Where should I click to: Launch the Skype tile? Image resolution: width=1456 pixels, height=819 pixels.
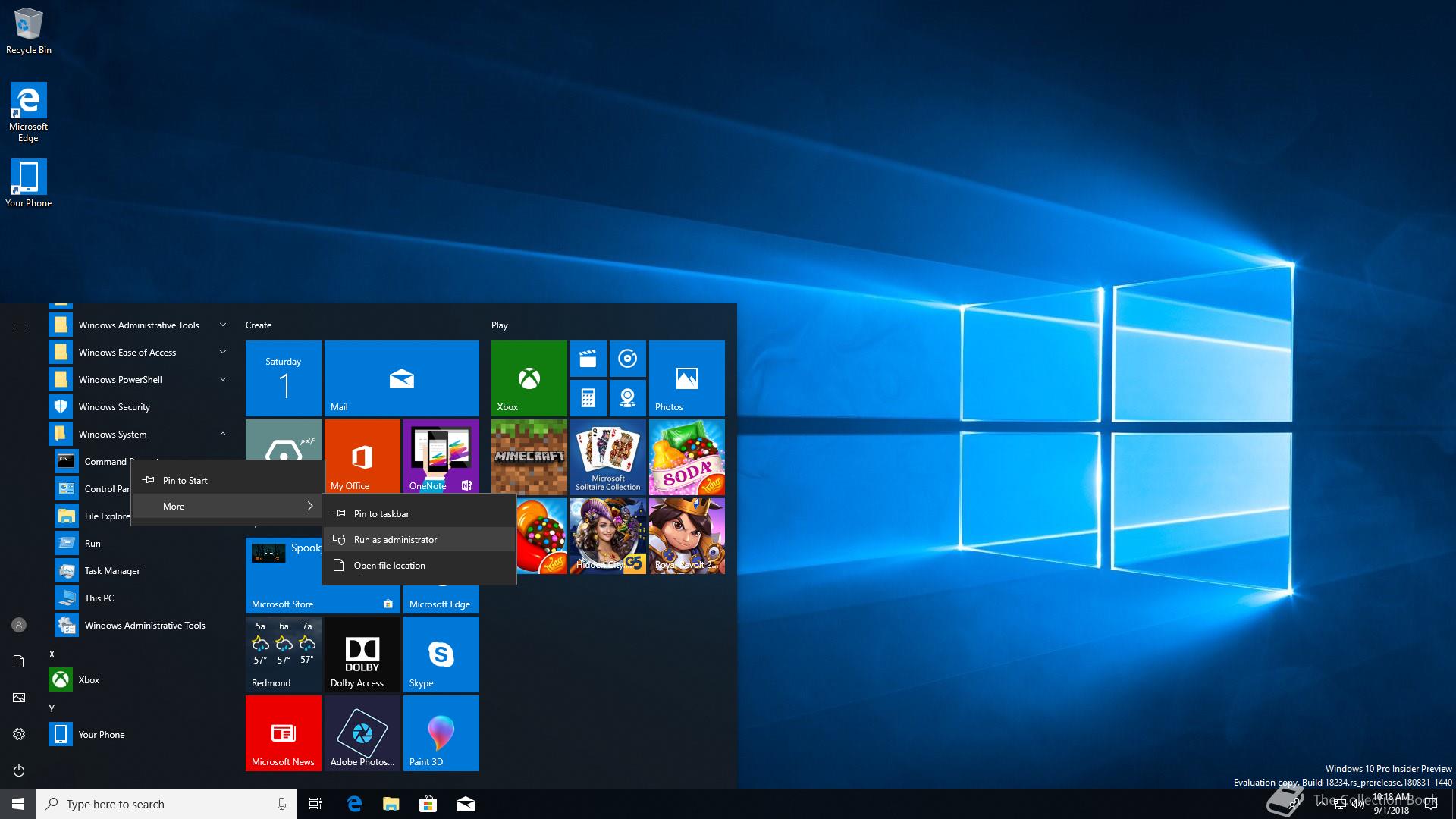[441, 654]
